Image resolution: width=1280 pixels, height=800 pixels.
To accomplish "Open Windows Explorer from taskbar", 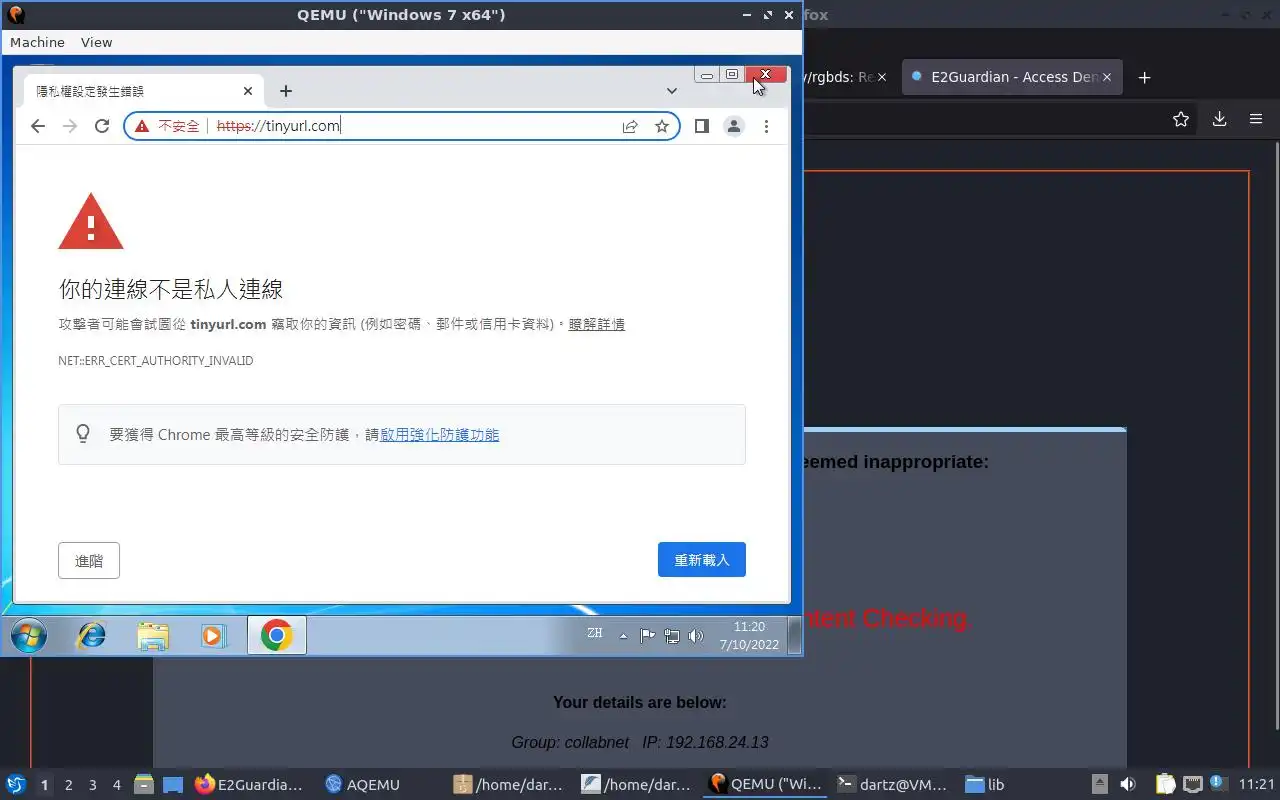I will pyautogui.click(x=153, y=636).
